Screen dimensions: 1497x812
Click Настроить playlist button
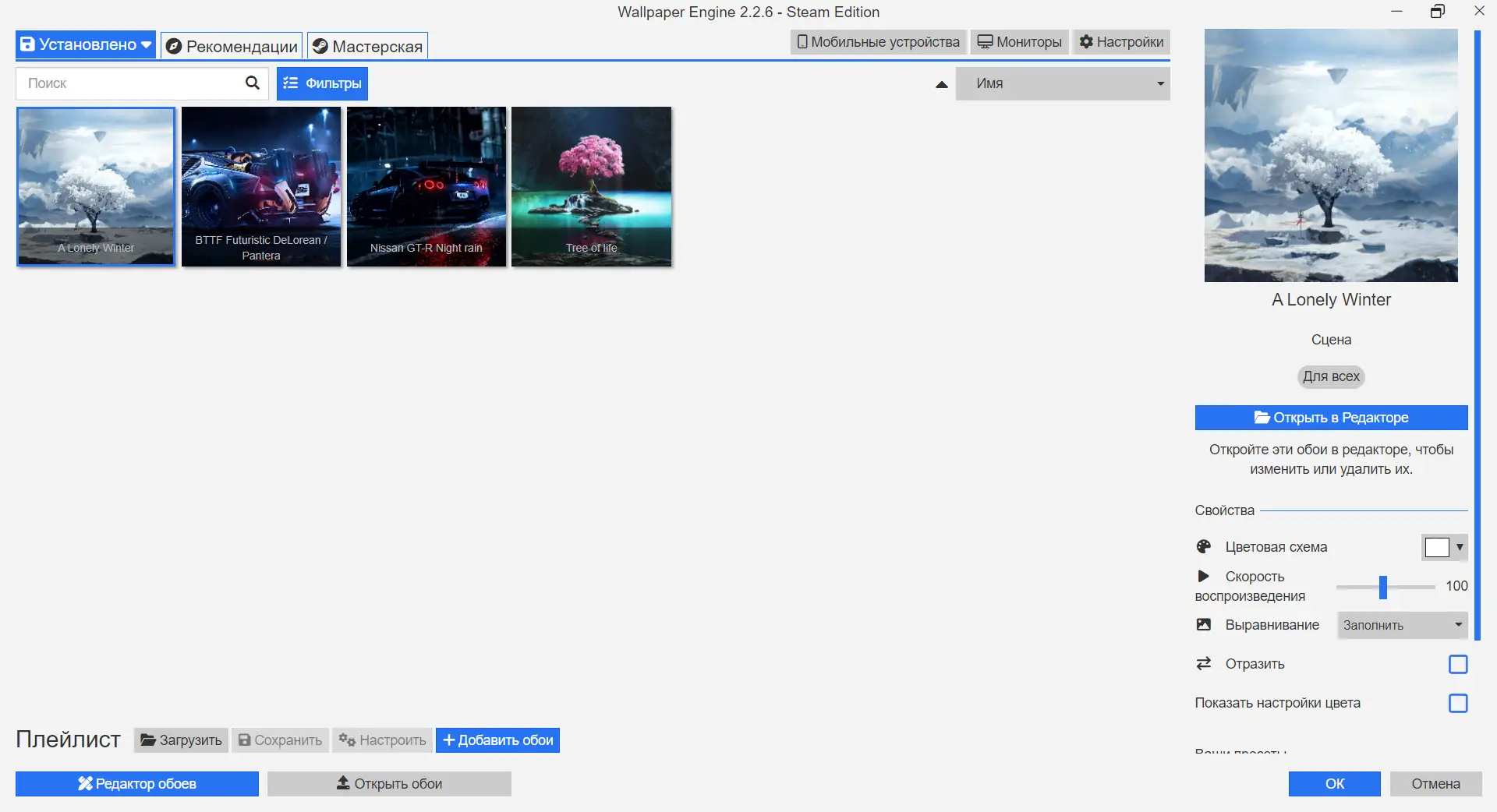click(382, 740)
